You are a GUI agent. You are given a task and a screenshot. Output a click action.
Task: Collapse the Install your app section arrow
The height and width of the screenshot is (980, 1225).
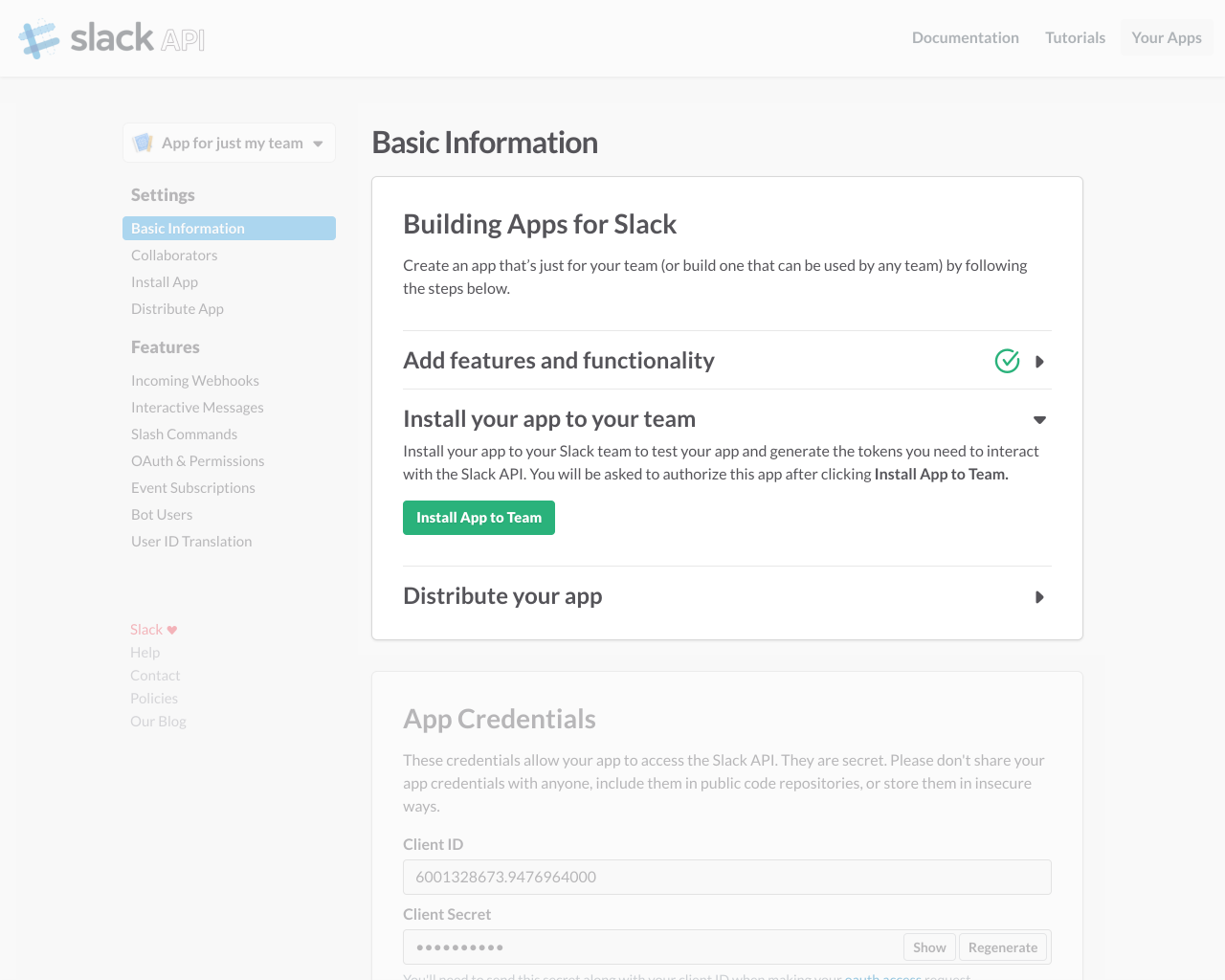click(x=1039, y=420)
